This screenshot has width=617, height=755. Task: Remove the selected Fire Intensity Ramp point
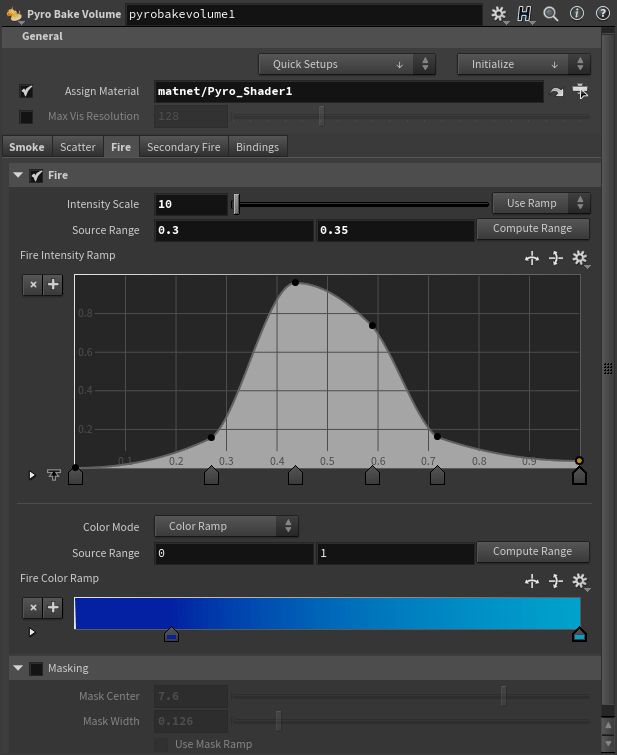point(33,285)
